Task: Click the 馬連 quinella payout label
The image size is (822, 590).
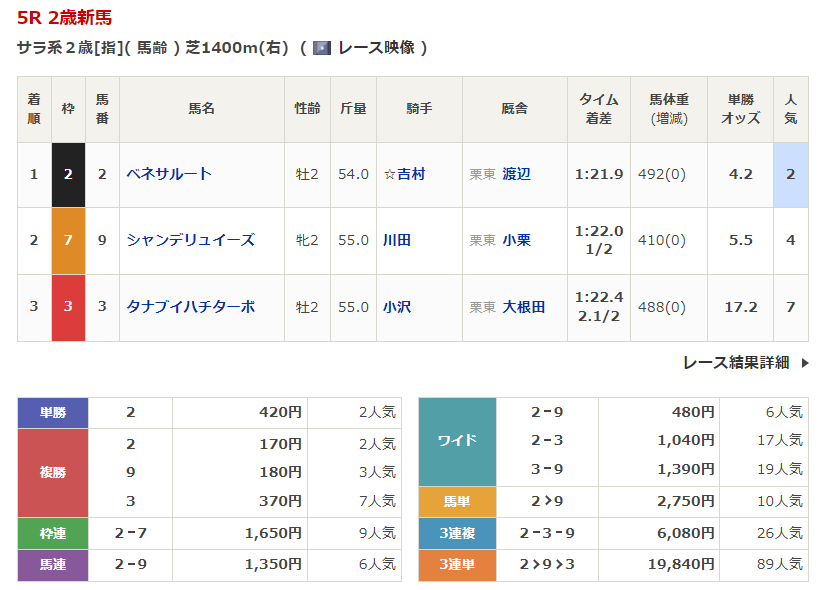Action: pos(53,565)
